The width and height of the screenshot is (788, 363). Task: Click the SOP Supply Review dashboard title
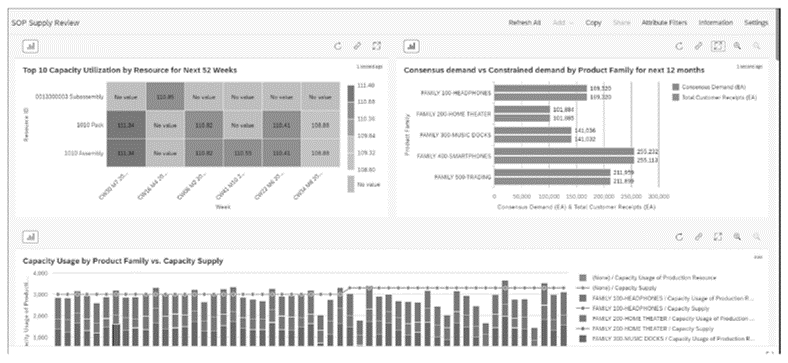click(x=45, y=23)
